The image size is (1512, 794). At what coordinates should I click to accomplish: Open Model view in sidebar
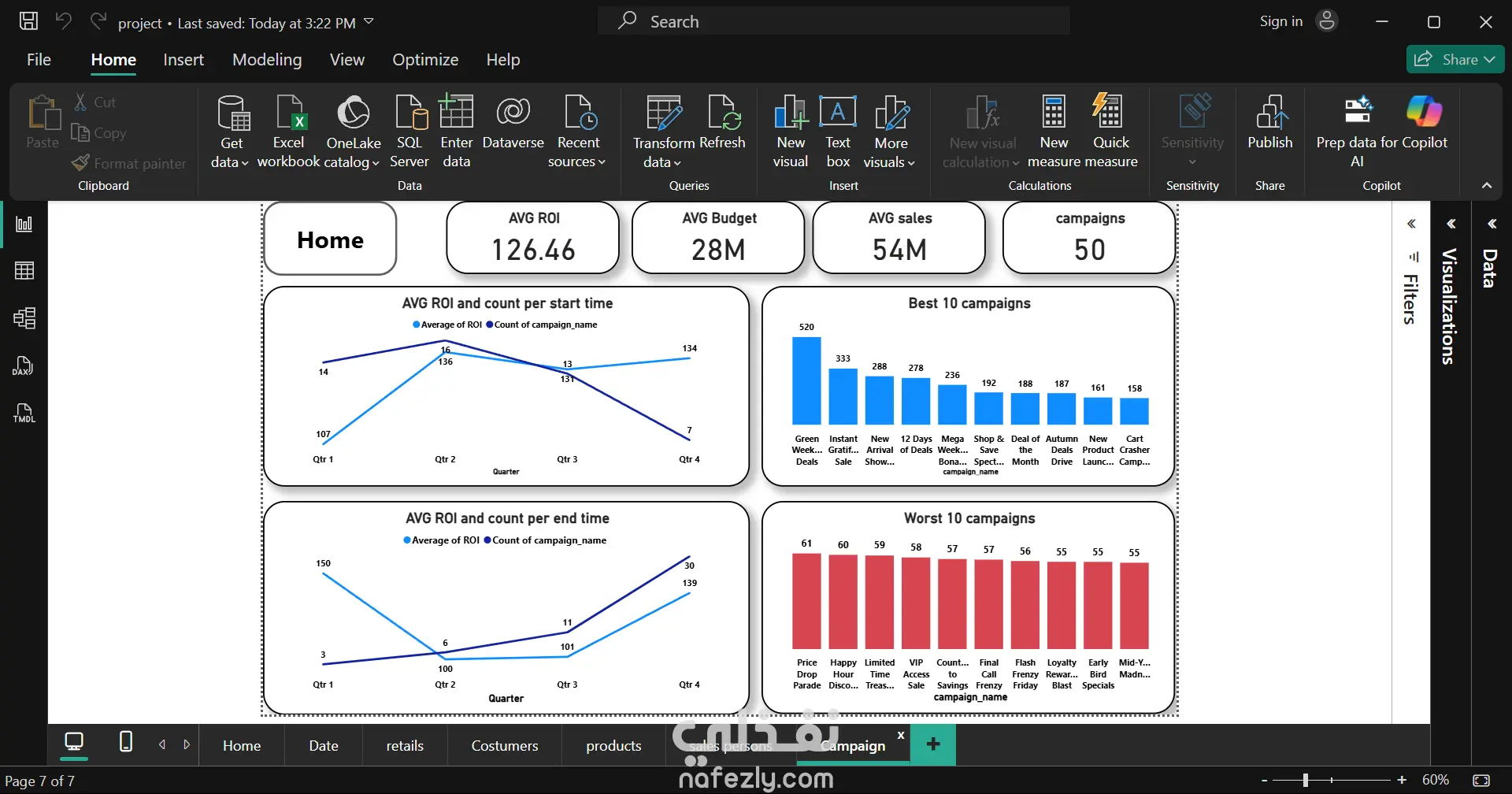(x=24, y=318)
